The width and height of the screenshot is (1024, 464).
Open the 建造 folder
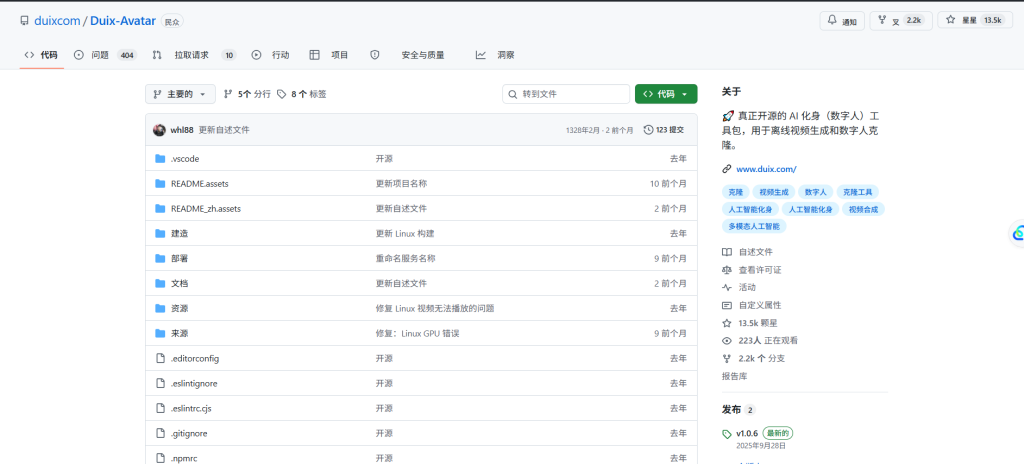180,233
